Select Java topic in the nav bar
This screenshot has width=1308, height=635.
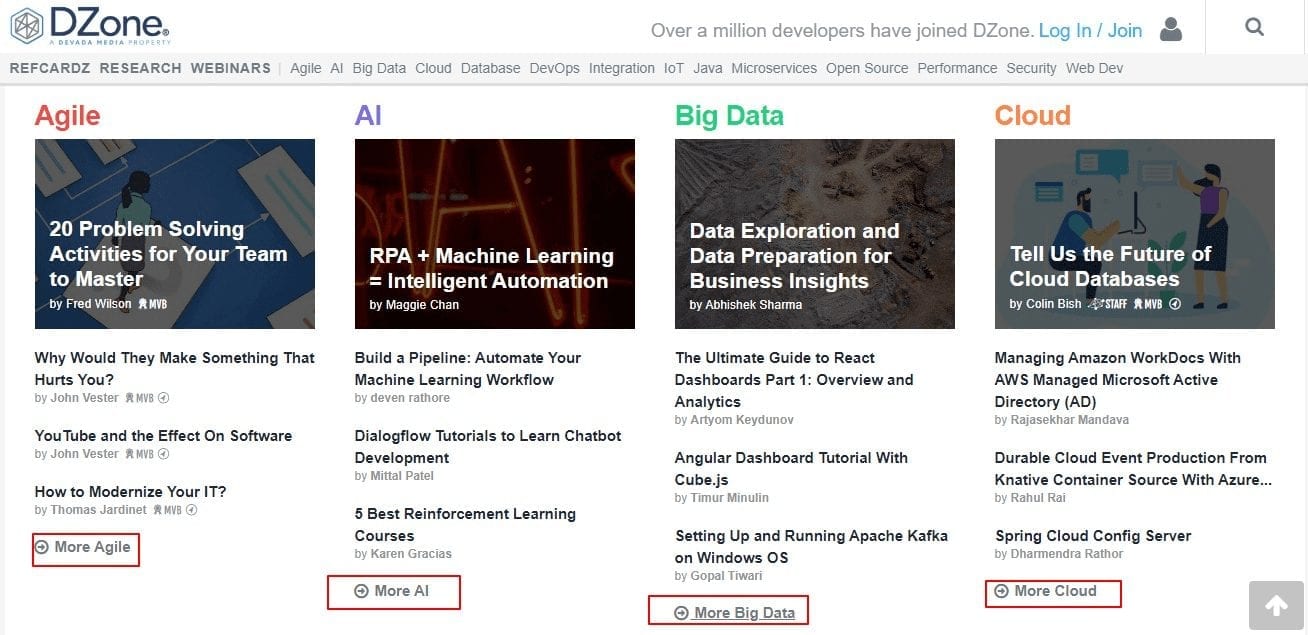click(x=708, y=68)
